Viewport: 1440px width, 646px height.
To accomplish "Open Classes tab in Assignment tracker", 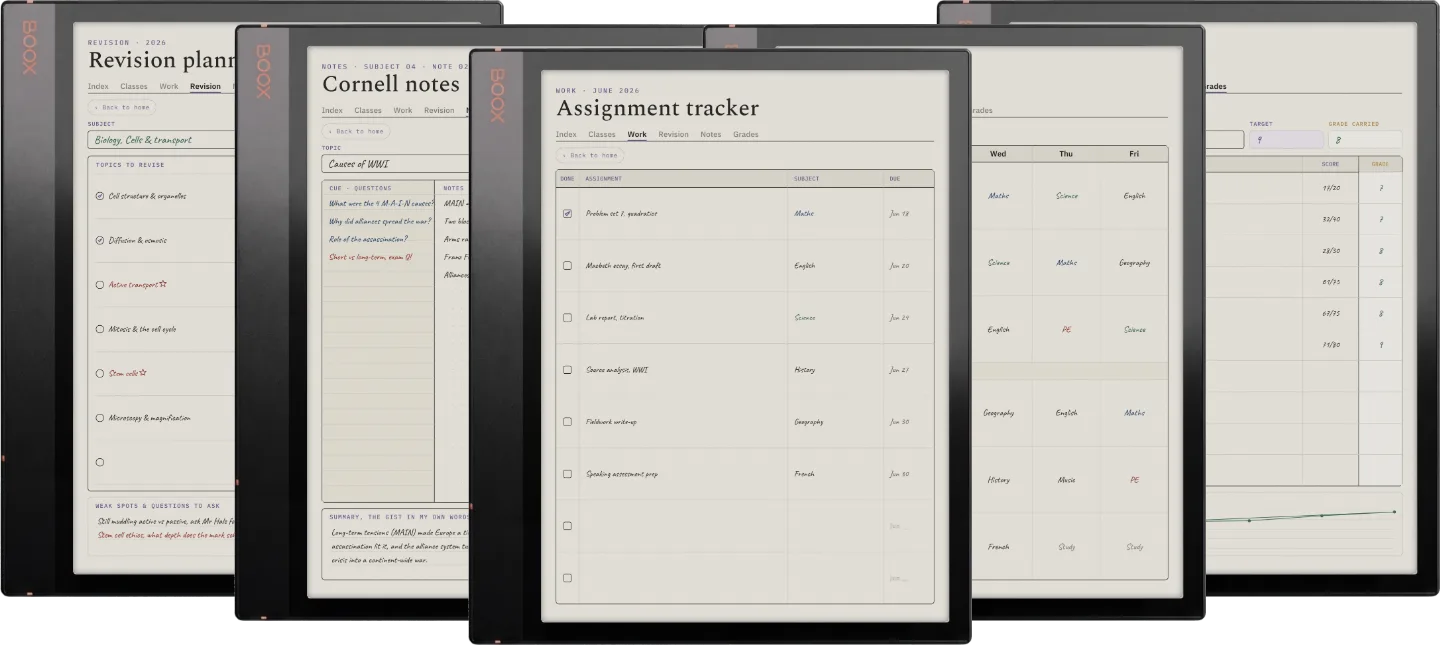I will 602,134.
